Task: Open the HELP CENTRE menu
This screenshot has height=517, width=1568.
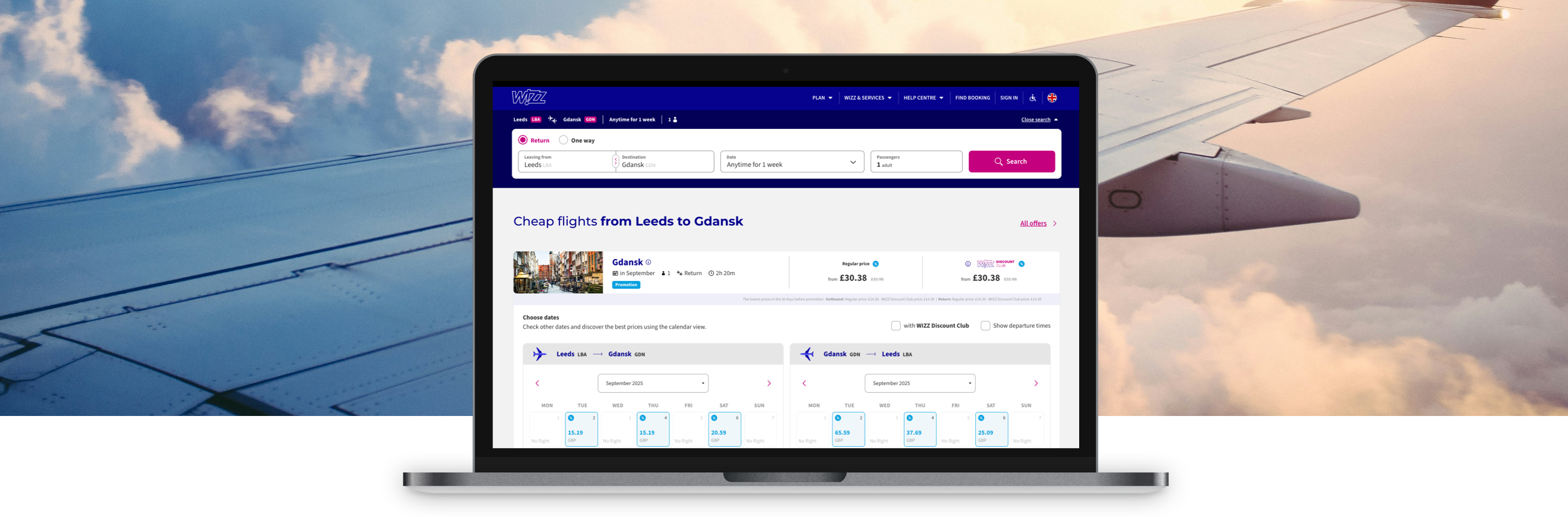Action: (923, 98)
